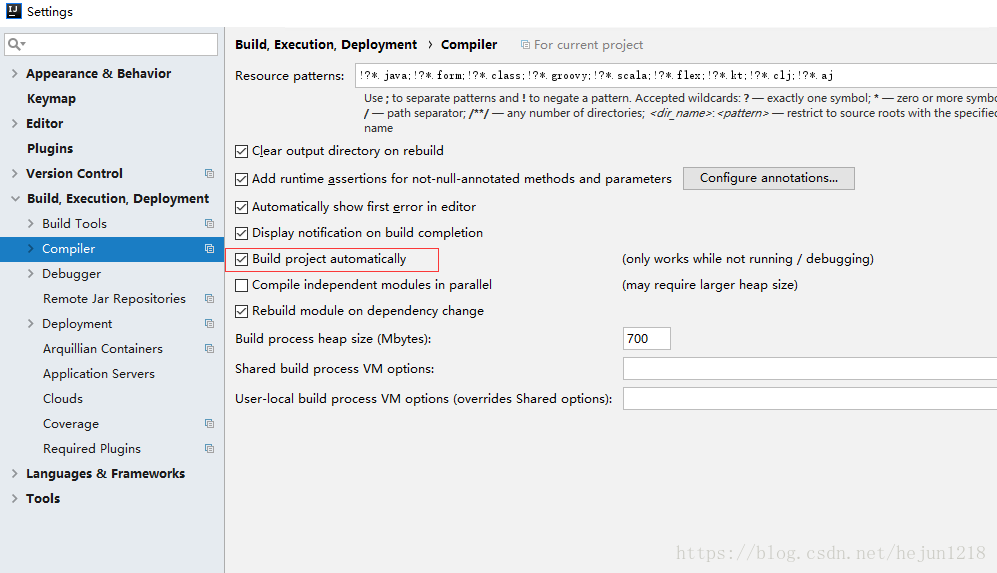Click project-level icon beside Build Tools

[209, 224]
